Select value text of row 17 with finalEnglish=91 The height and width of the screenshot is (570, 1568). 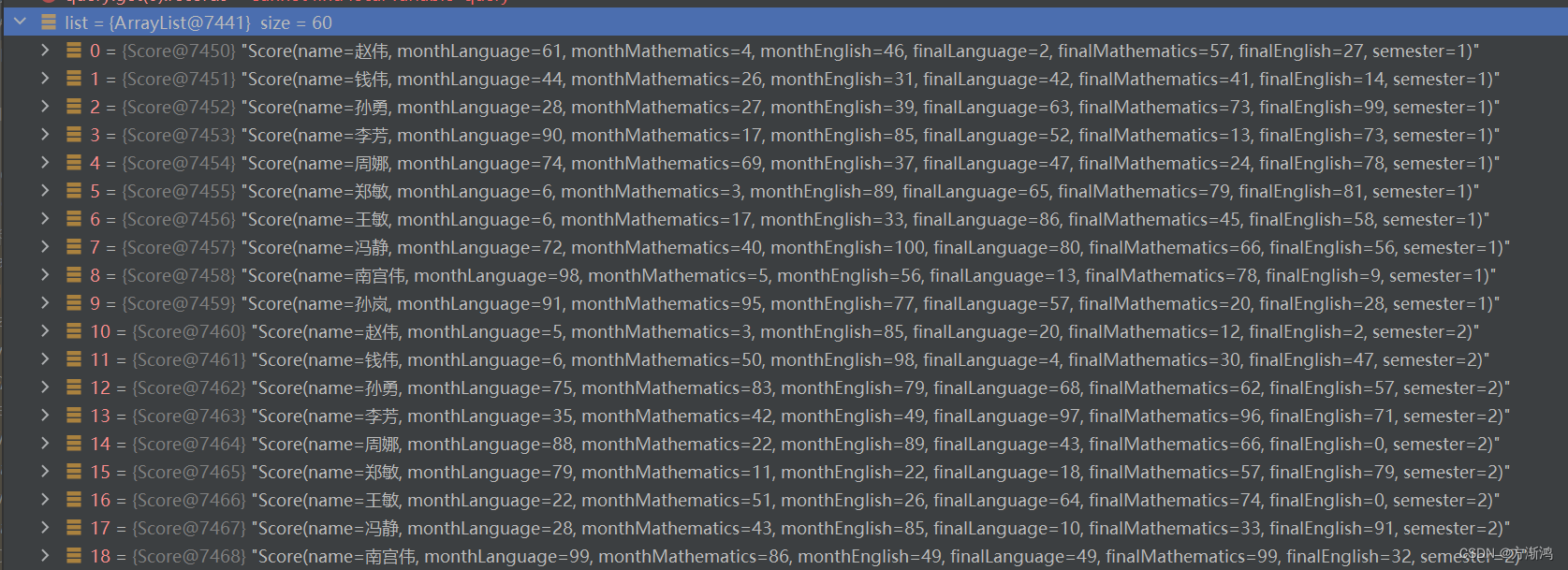coord(881,528)
